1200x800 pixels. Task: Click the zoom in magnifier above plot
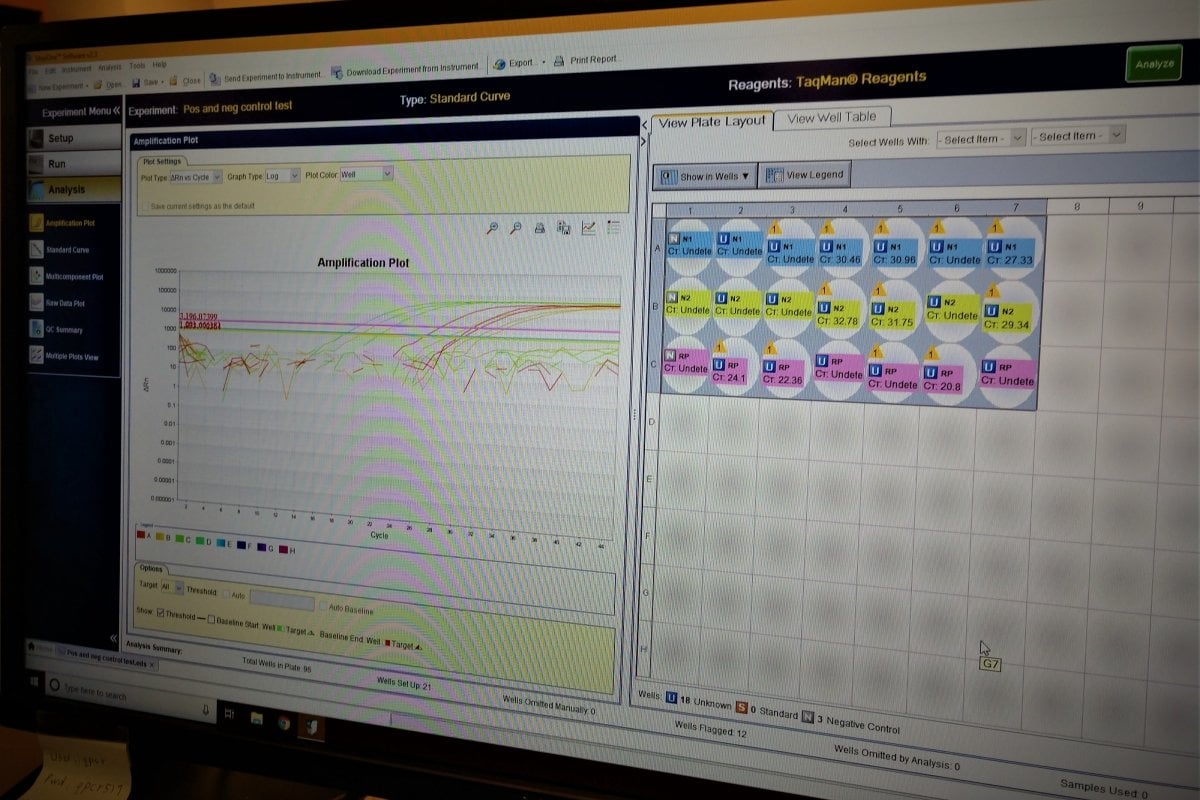[492, 228]
